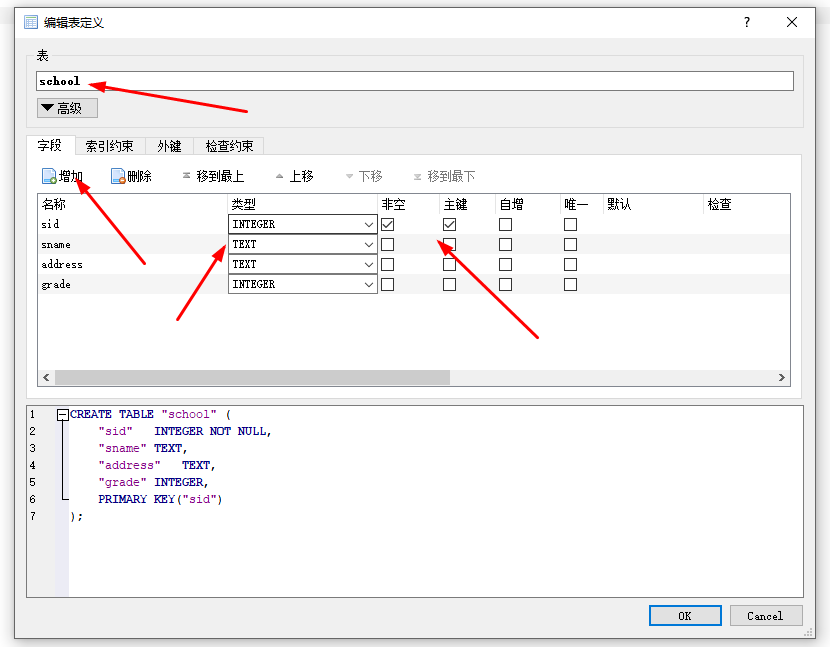Select the address field name cell
Viewport: 830px width, 647px height.
[x=133, y=264]
